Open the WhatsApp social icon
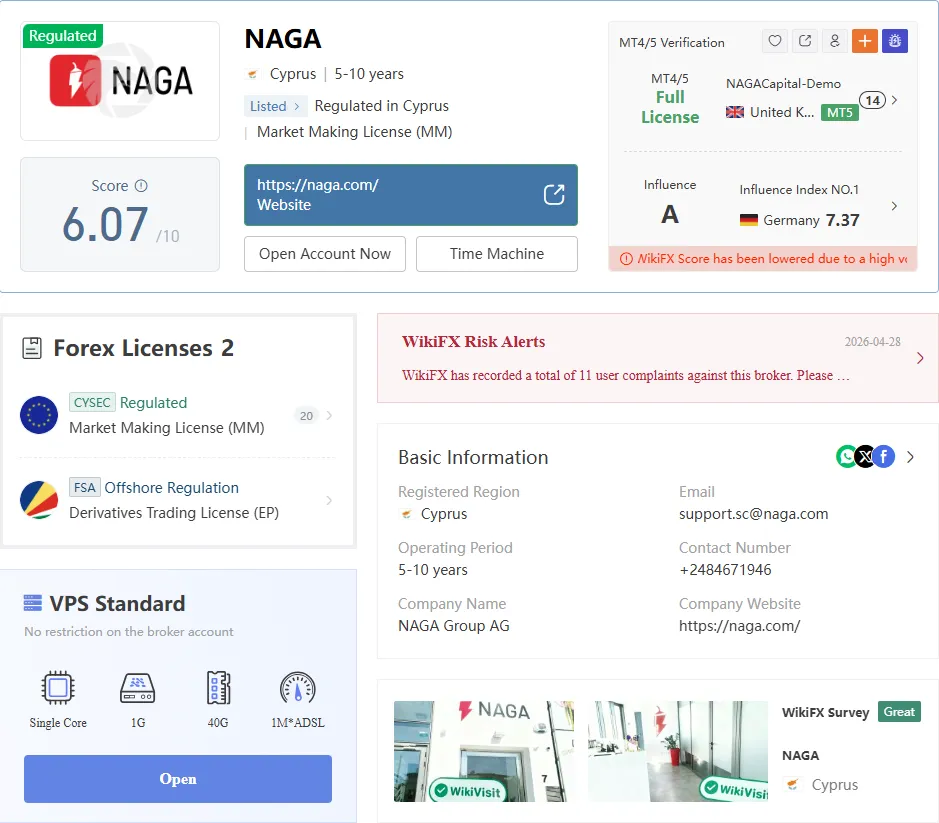Viewport: 939px width, 823px height. [x=847, y=457]
